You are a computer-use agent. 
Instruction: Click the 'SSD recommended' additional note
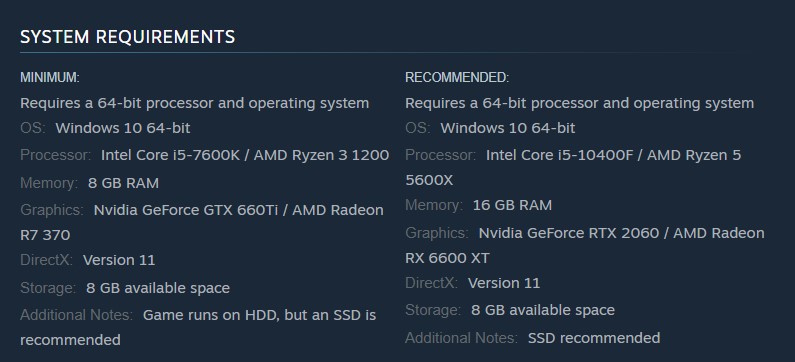(x=594, y=338)
